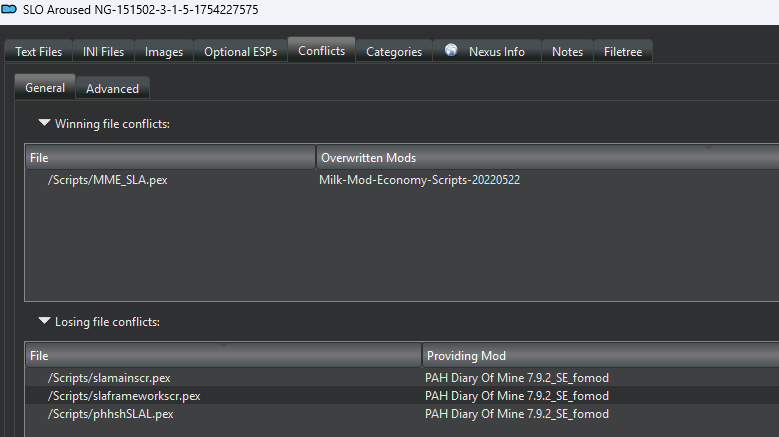This screenshot has height=437, width=779.
Task: Click PAH Diary provider for slamainscr.pex
Action: 517,378
